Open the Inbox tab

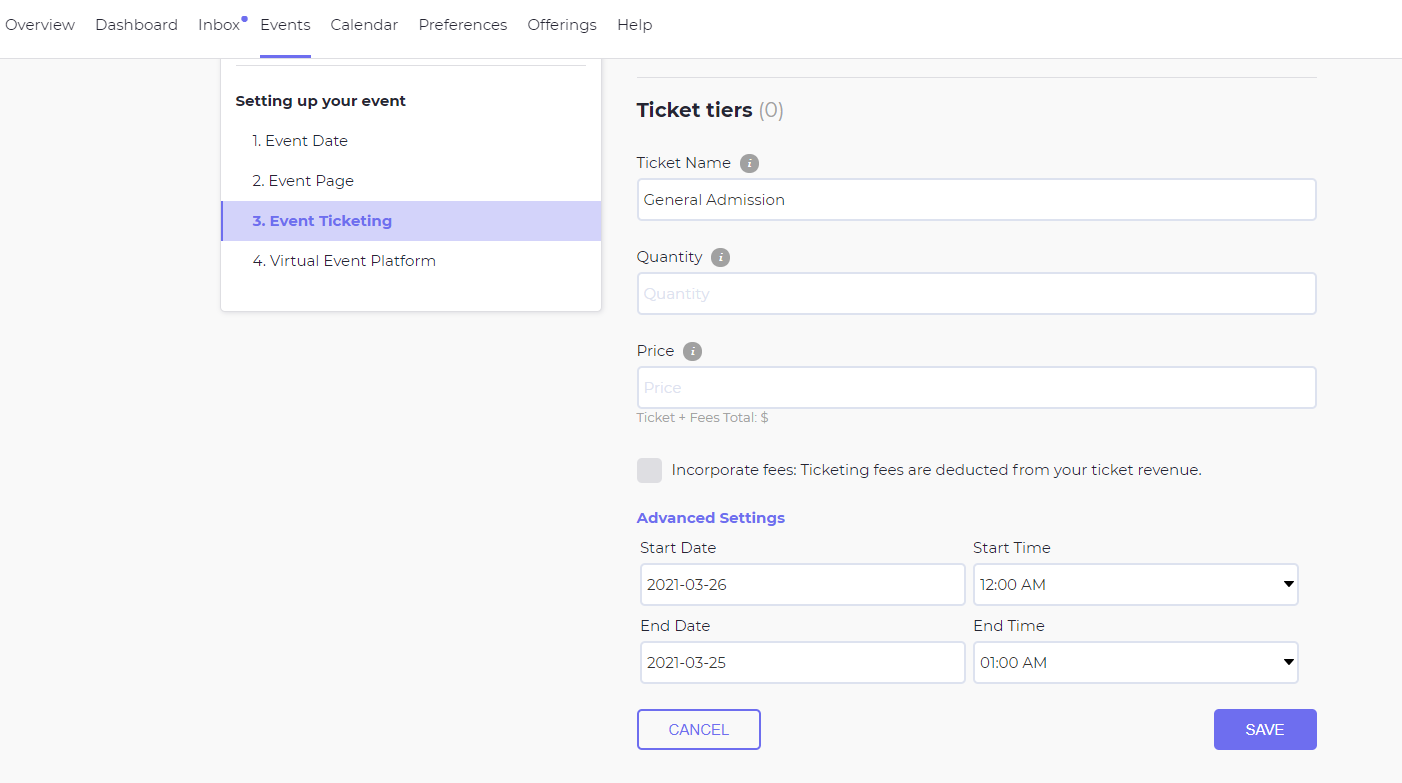click(219, 25)
